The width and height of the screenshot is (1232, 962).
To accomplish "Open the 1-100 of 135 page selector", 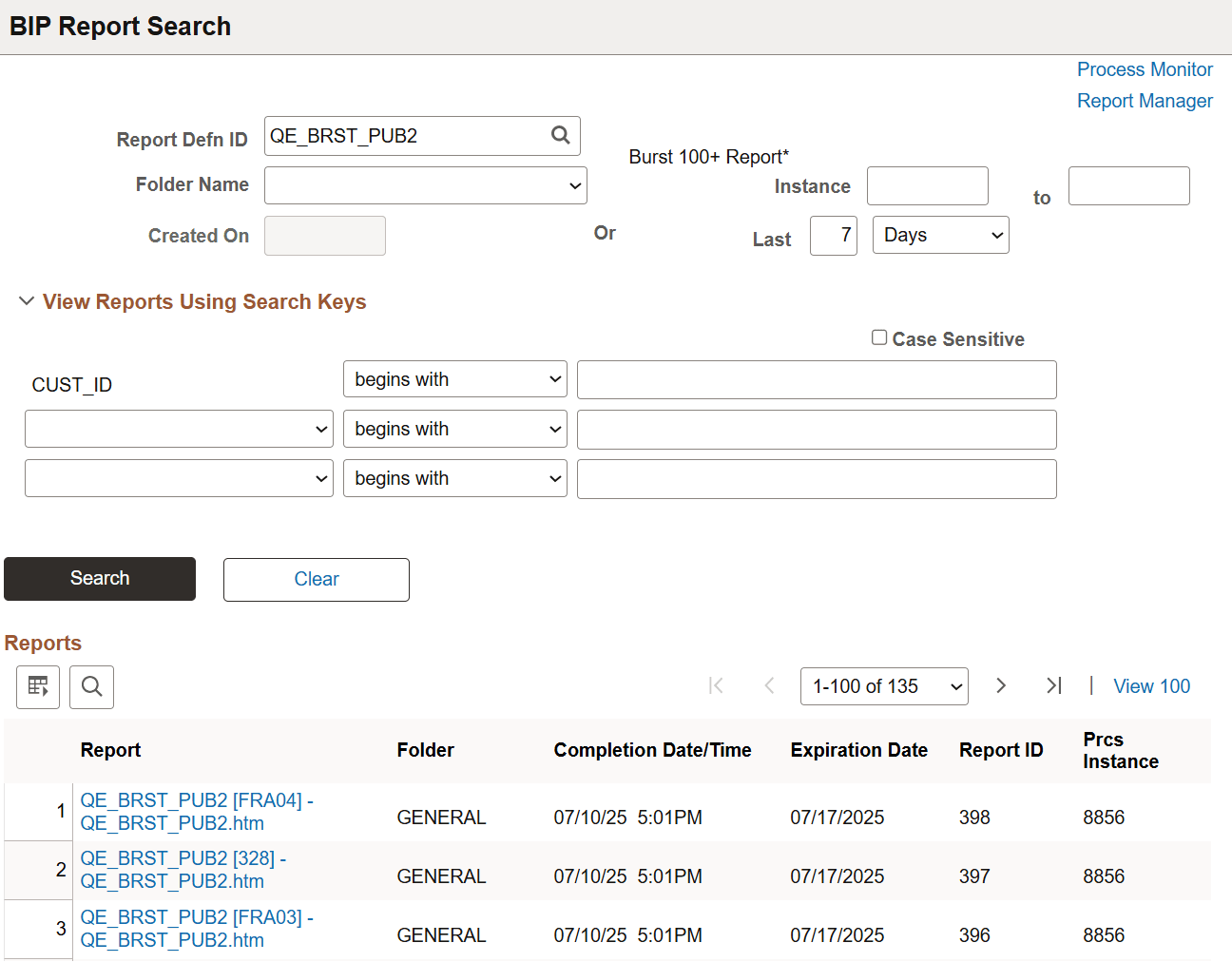I will coord(883,685).
